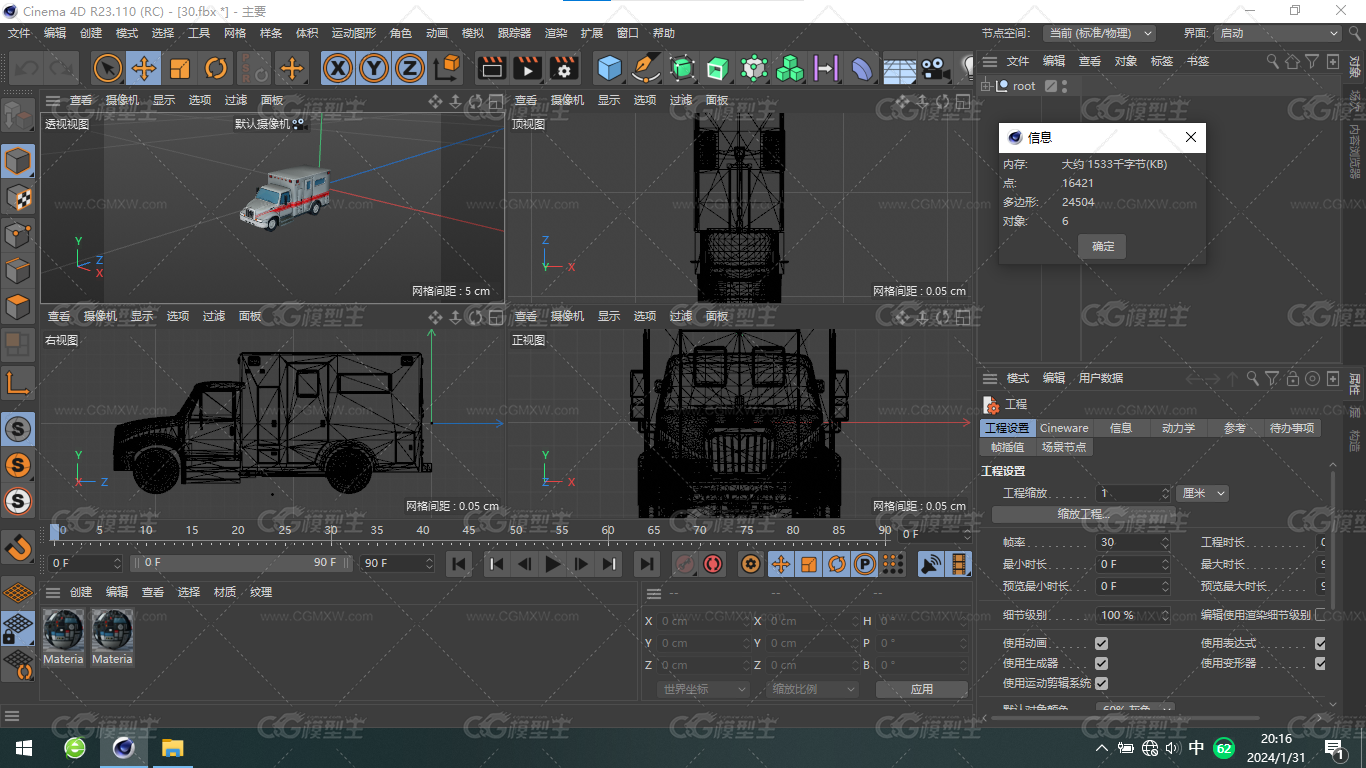The height and width of the screenshot is (768, 1366).
Task: Enable the make editable mode icon
Action: coord(18,116)
